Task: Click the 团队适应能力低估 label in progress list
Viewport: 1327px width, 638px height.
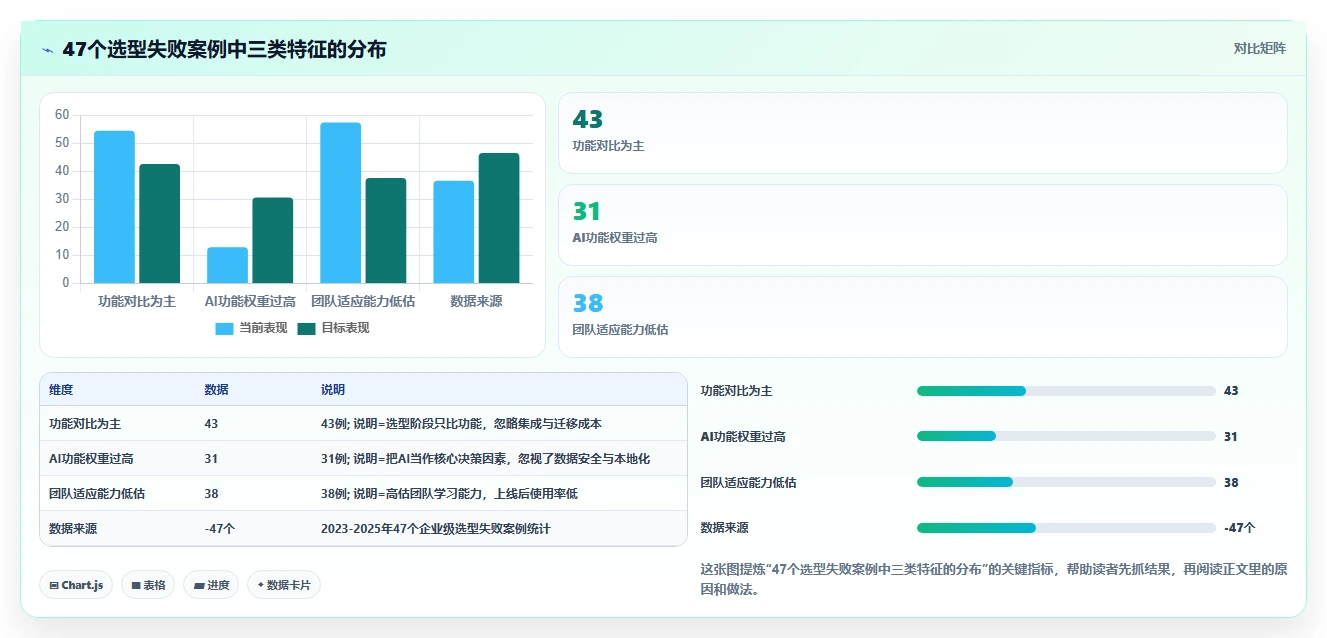Action: click(x=749, y=482)
